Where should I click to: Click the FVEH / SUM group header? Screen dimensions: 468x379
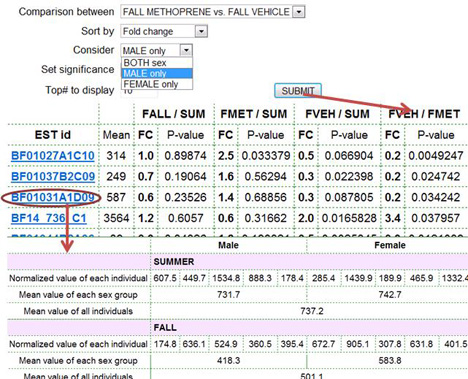point(337,114)
